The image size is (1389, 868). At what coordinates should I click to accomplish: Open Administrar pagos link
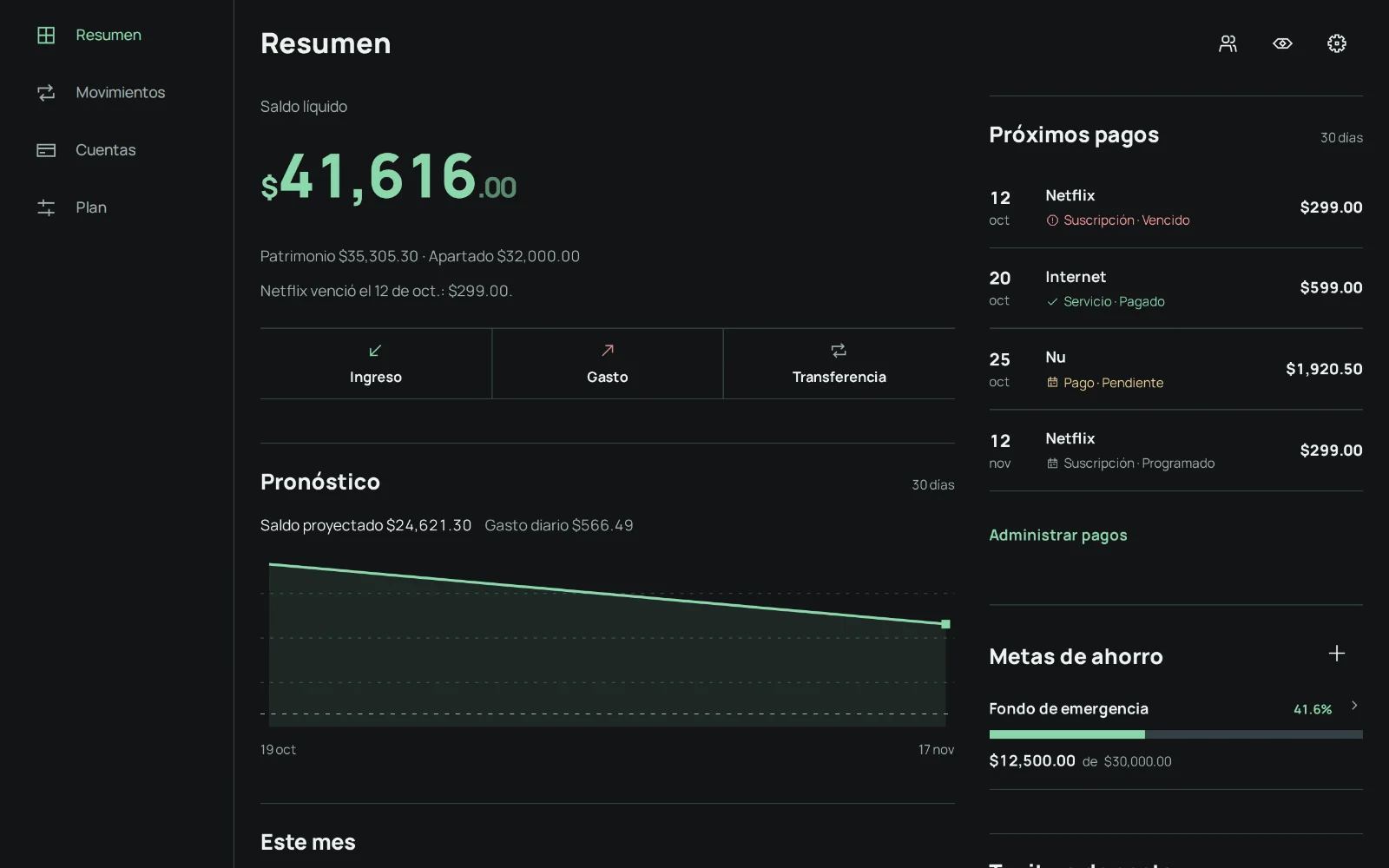[x=1058, y=535]
